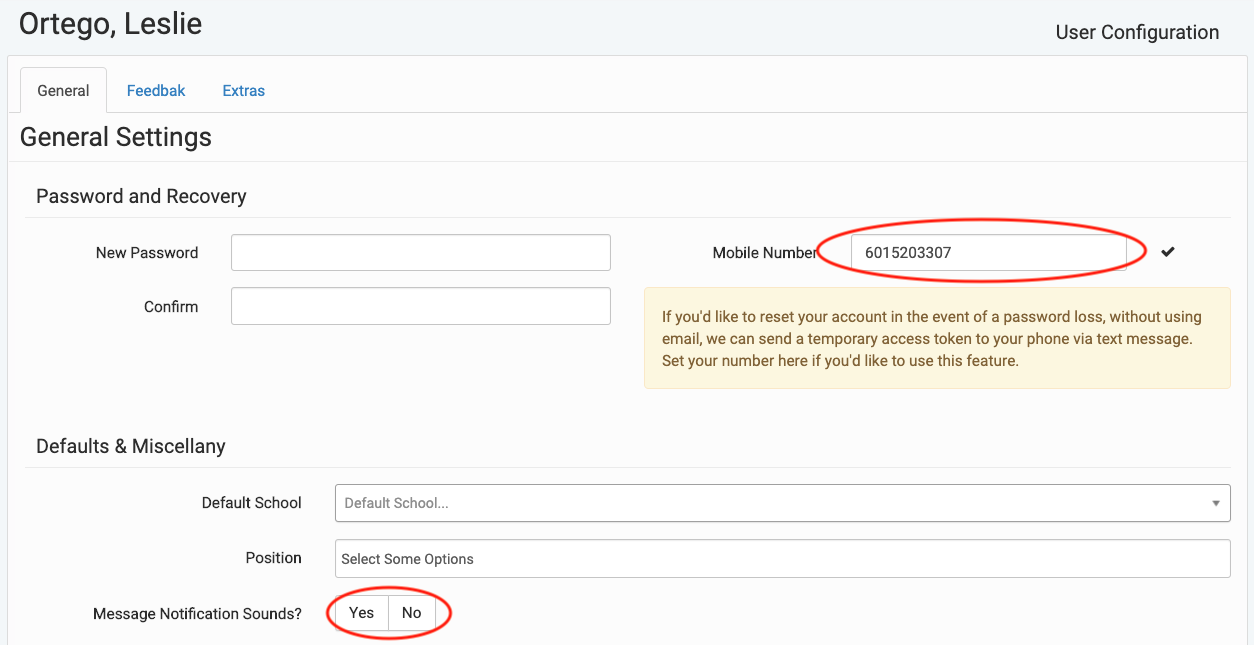Click the Mobile Number label

(765, 253)
